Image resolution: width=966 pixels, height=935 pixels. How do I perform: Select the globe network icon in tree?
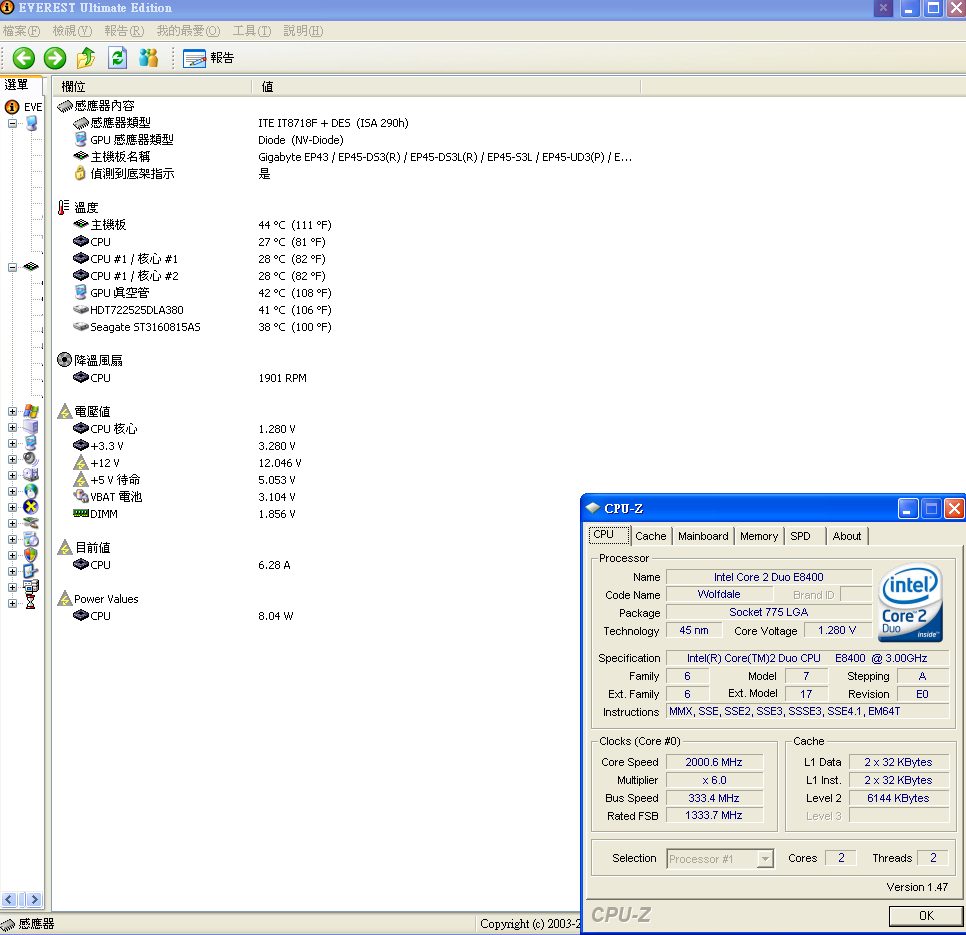(30, 491)
